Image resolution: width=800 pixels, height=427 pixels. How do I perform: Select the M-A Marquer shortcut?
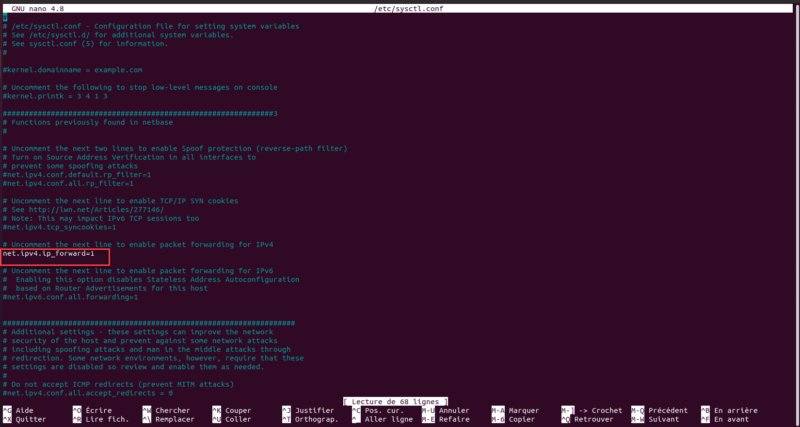tap(515, 410)
